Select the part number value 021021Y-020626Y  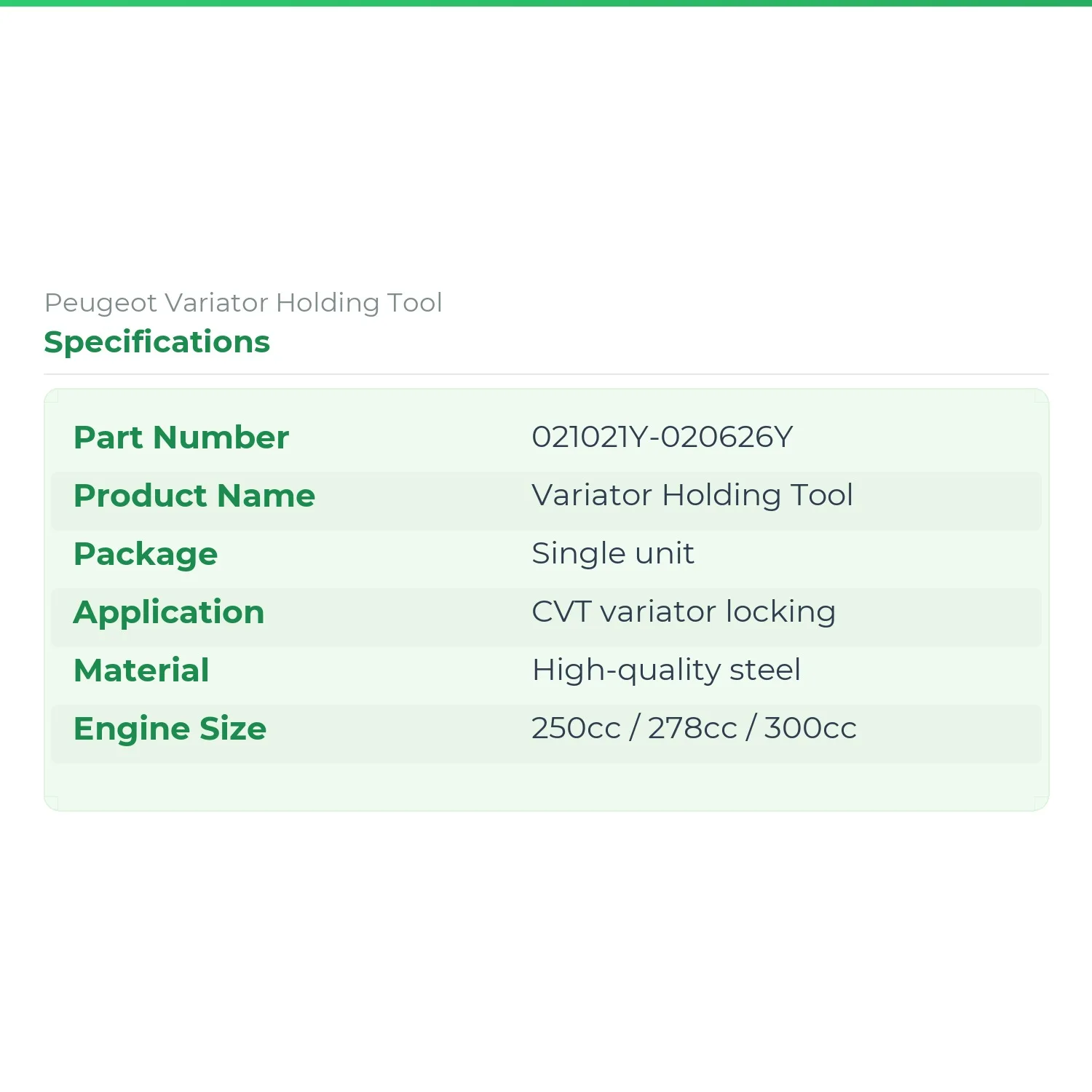click(x=662, y=437)
